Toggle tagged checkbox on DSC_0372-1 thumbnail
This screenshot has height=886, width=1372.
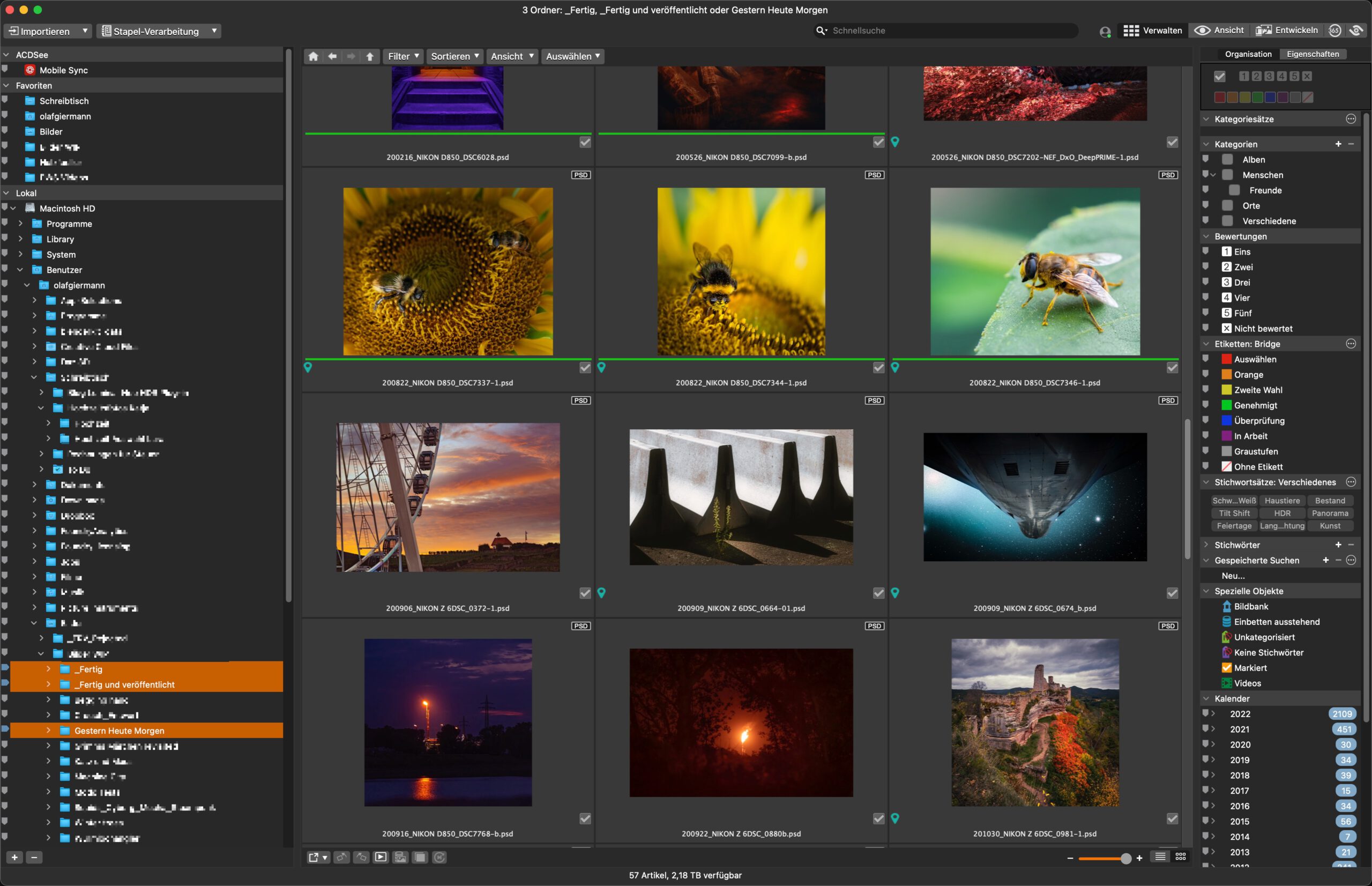pyautogui.click(x=585, y=593)
